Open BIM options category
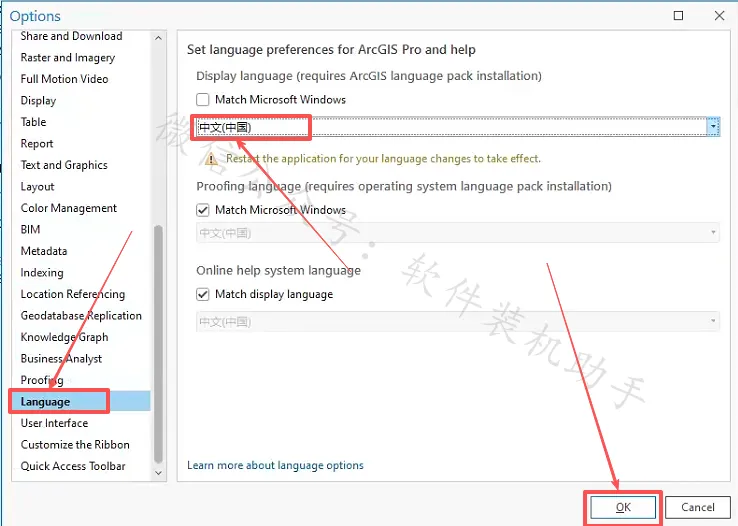738x526 pixels. [30, 230]
